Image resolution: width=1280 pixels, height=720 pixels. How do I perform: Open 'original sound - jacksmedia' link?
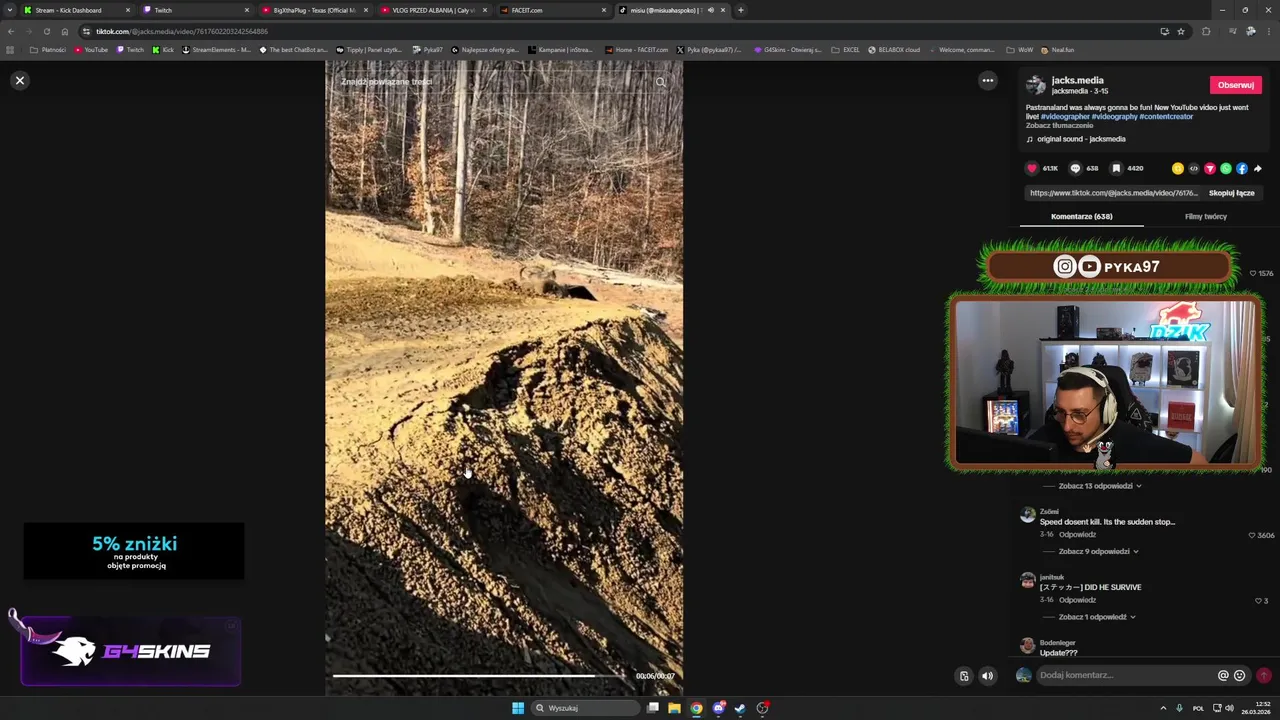pyautogui.click(x=1081, y=139)
